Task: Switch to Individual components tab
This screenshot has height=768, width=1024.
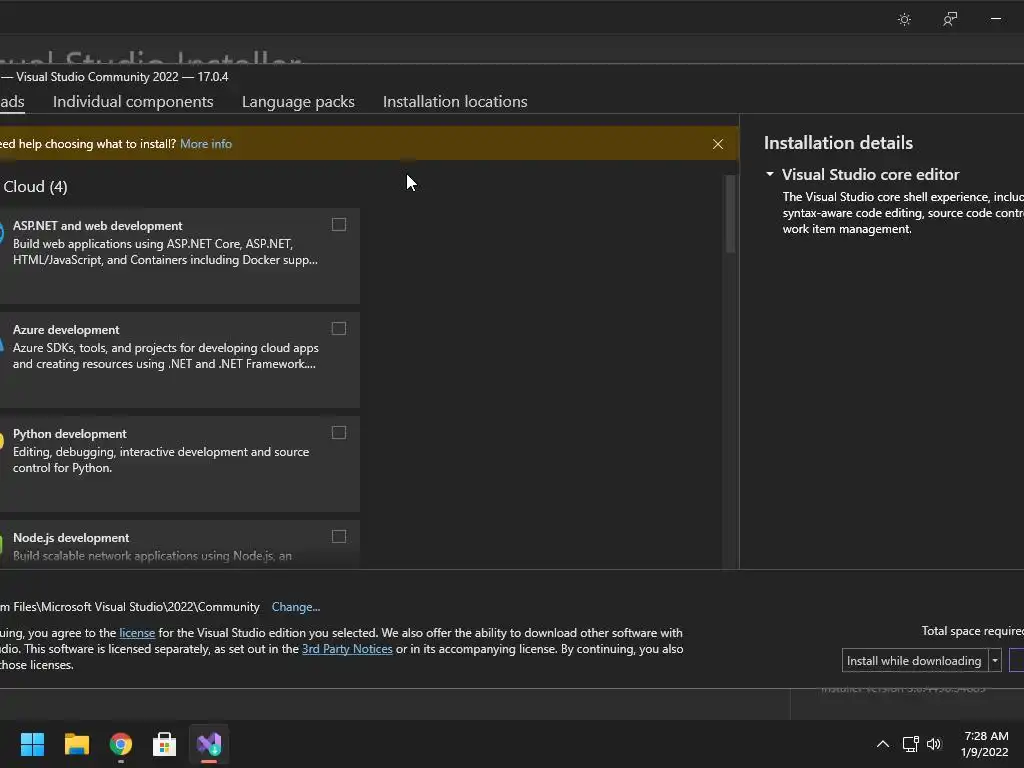Action: click(133, 101)
